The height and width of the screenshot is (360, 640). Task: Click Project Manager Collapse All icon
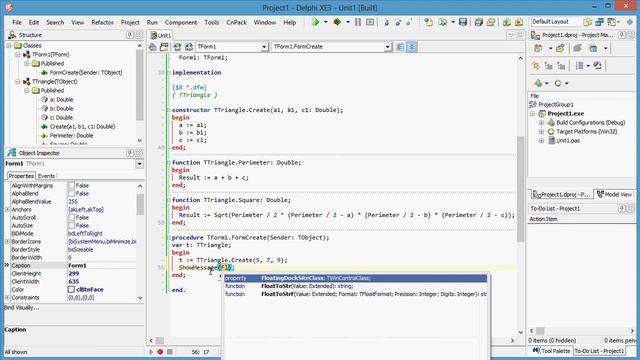point(561,66)
